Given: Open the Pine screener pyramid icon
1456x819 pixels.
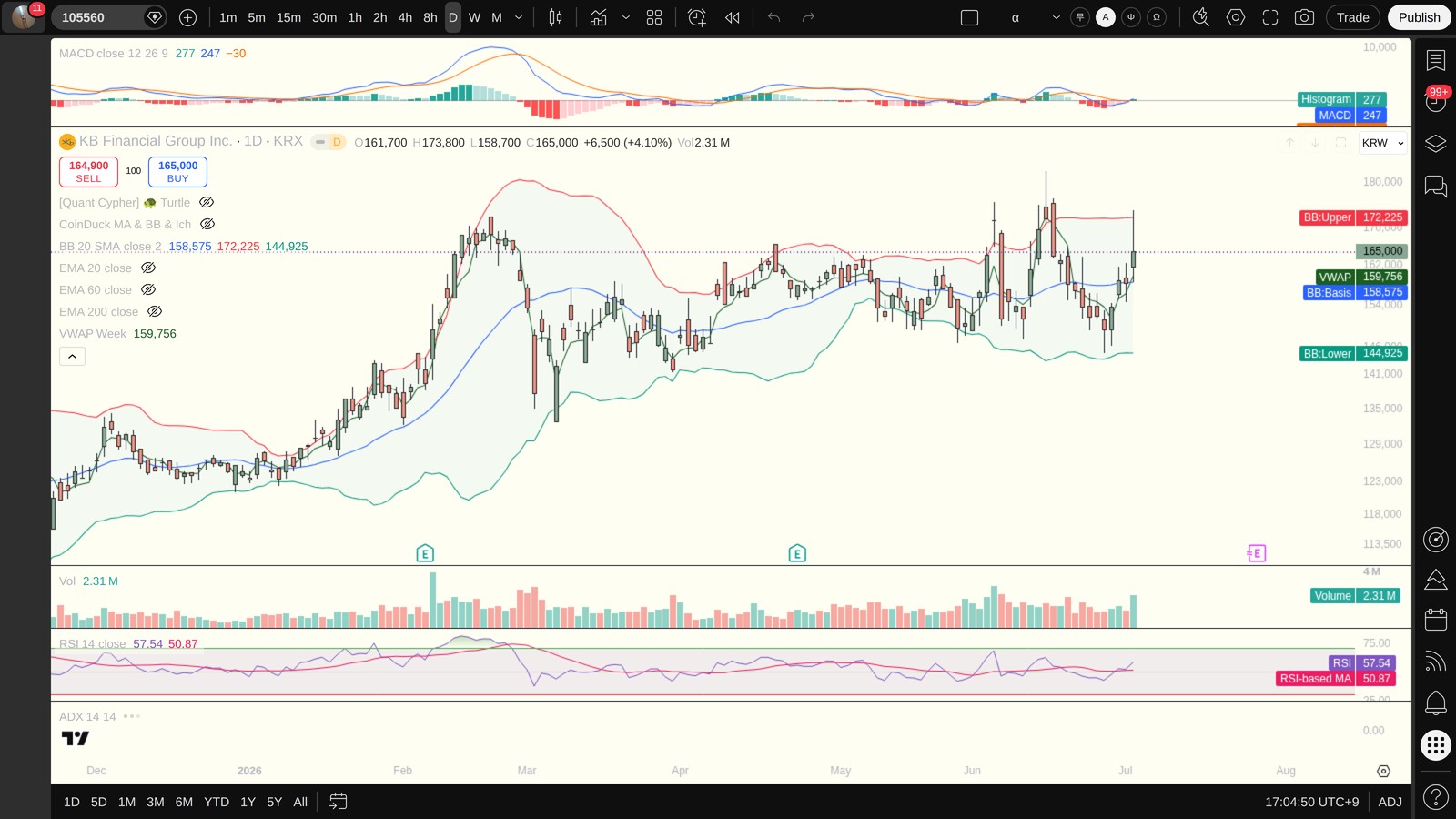Looking at the screenshot, I should tap(1436, 580).
